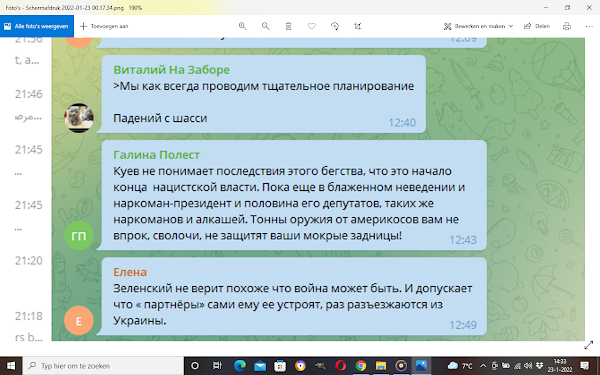Rotate the photo
This screenshot has width=600, height=375.
[335, 26]
